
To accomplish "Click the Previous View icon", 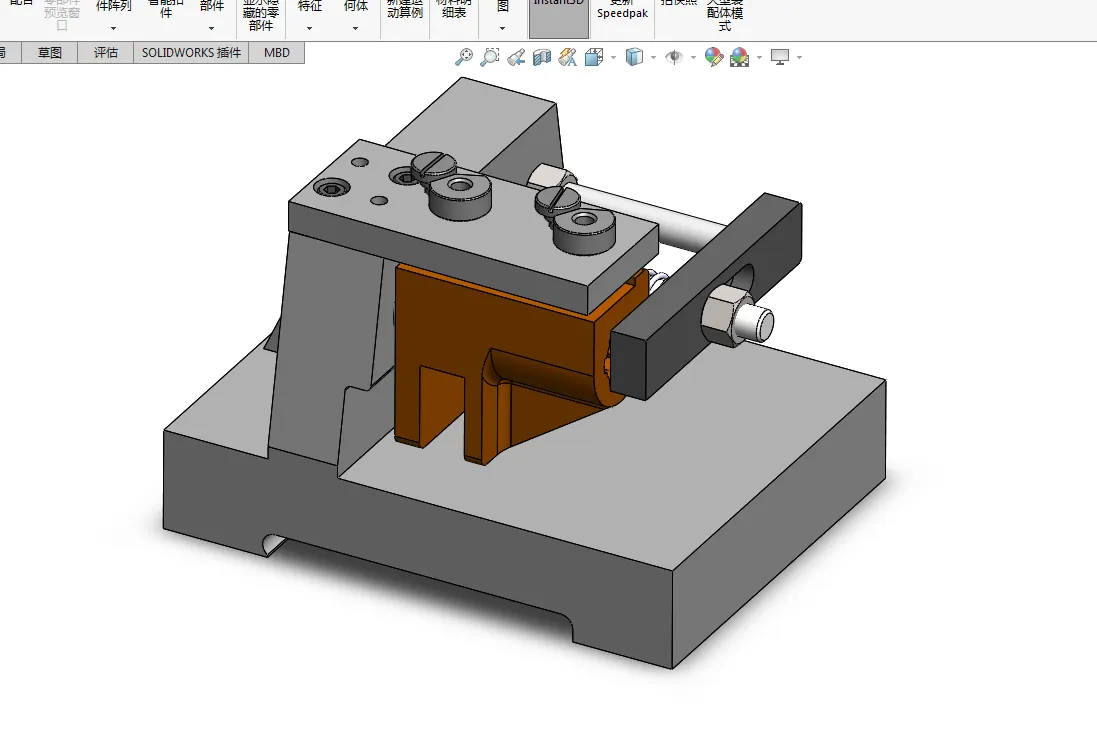I will (516, 58).
